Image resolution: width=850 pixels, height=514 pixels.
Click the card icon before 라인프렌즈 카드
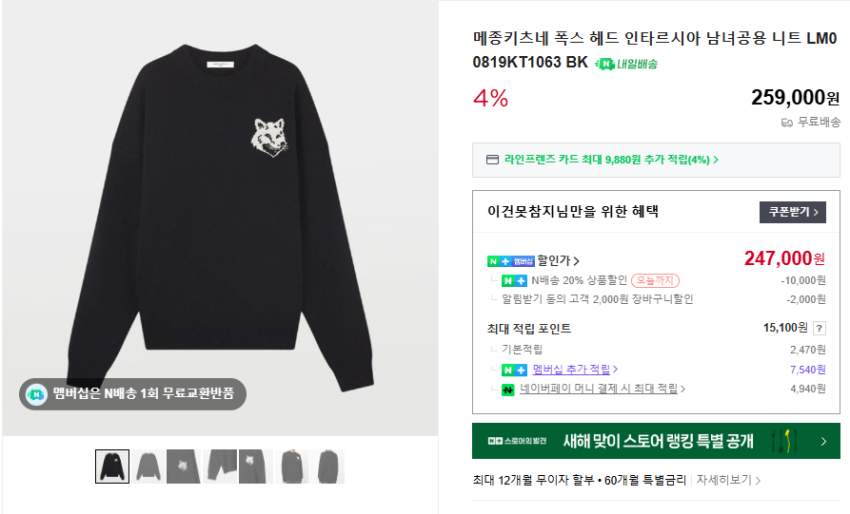point(492,159)
